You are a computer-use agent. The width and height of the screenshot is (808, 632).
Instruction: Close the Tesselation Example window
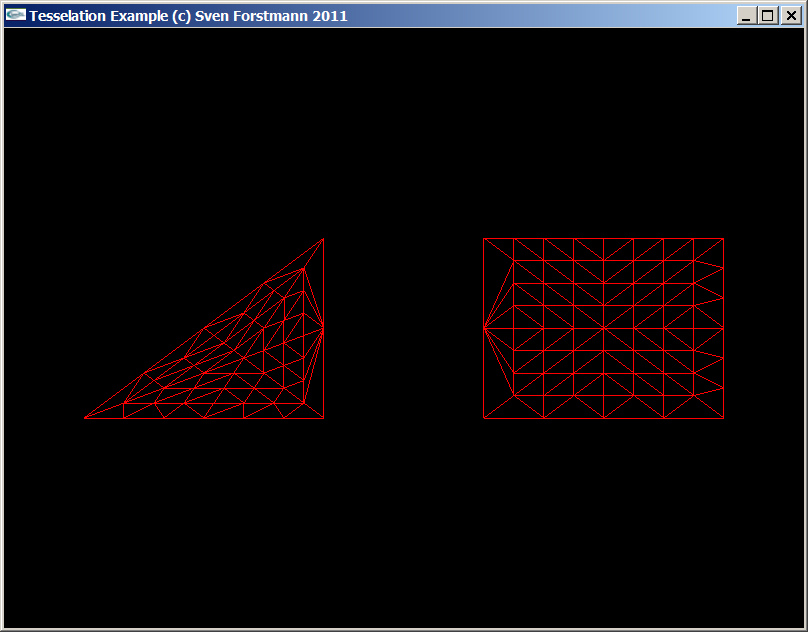click(790, 15)
